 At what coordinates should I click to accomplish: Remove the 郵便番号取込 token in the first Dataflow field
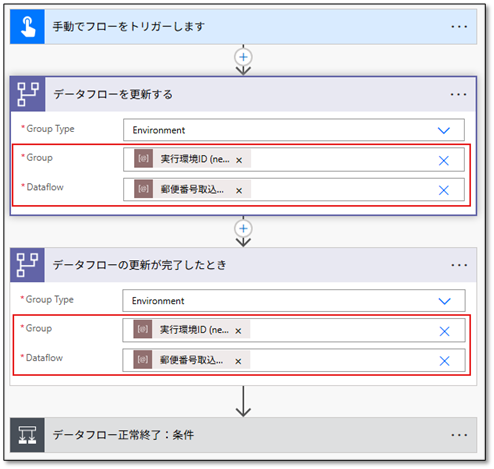coord(239,191)
